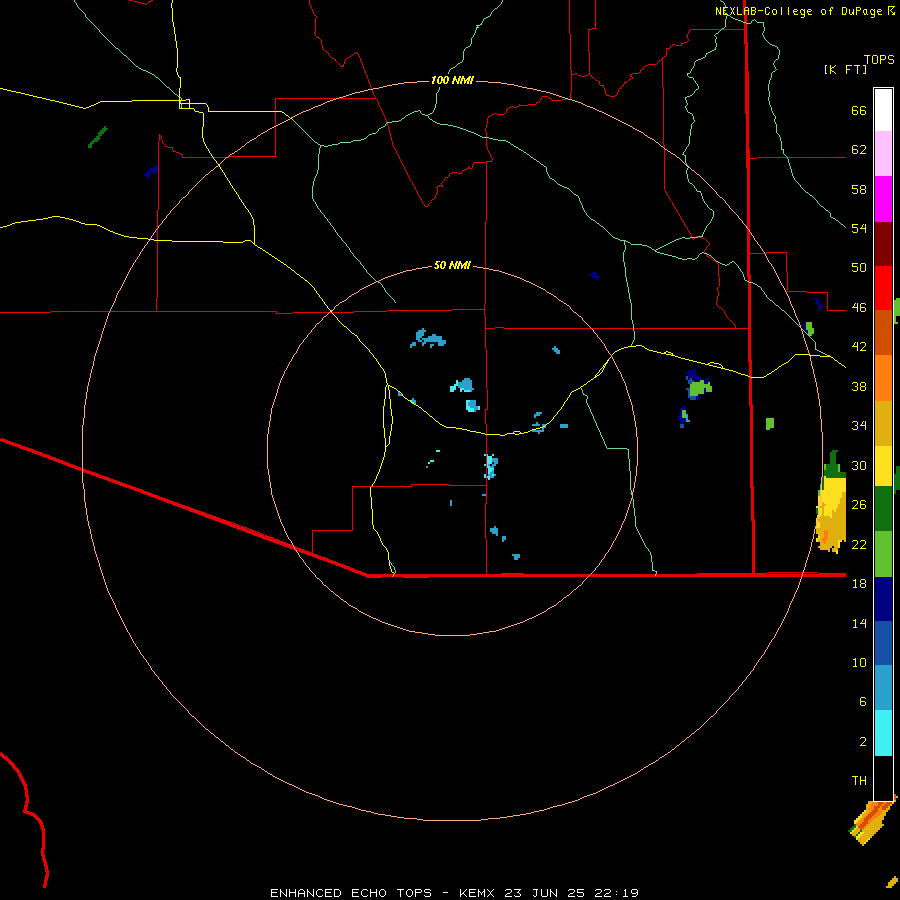Click the navy swatch at 14

pos(883,599)
